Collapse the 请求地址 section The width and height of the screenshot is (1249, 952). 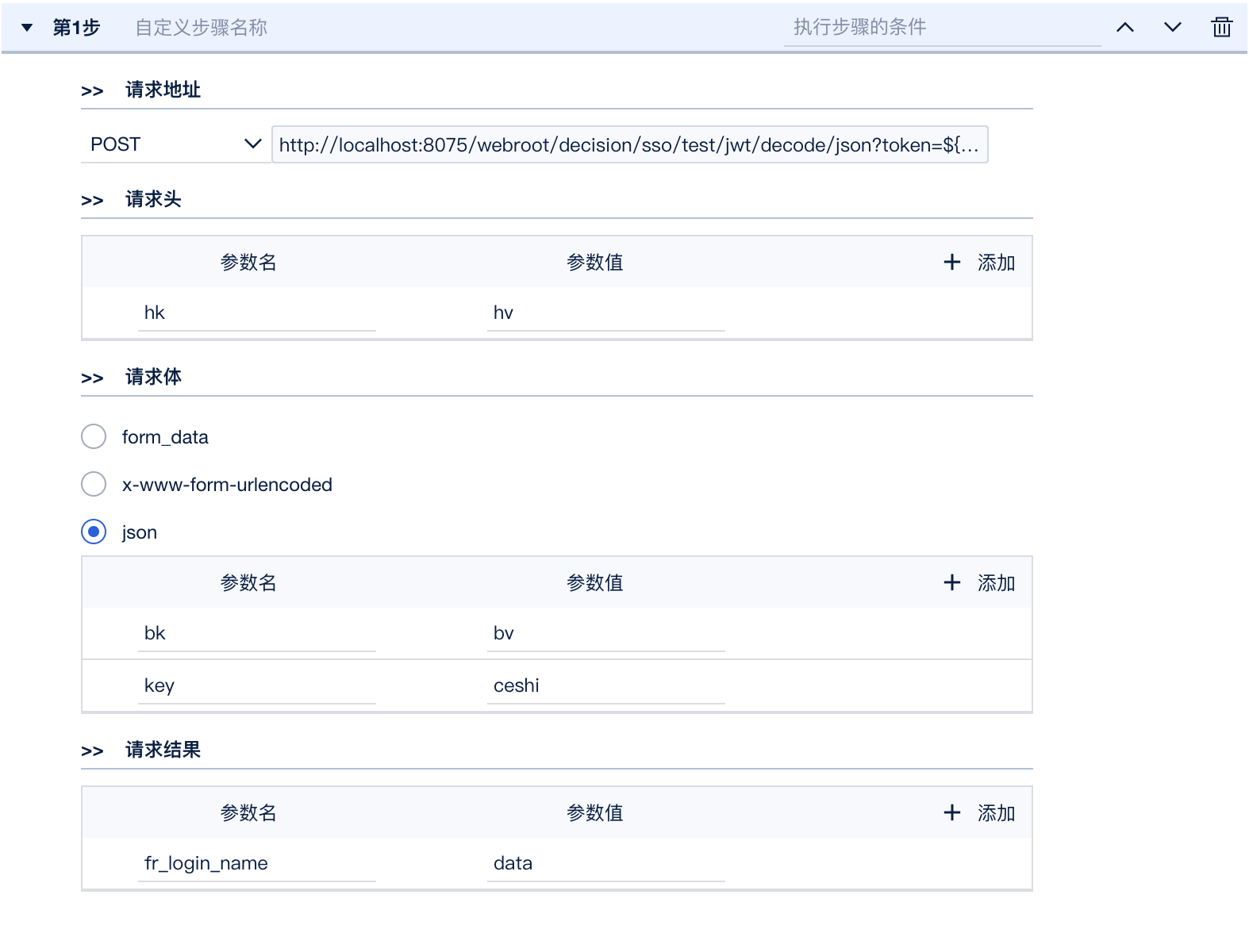(92, 91)
